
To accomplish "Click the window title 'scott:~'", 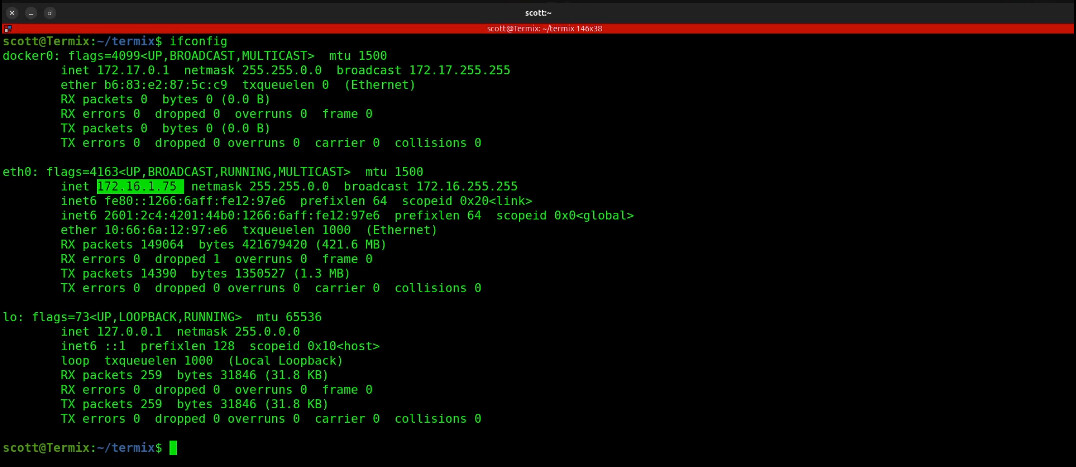I will point(538,12).
